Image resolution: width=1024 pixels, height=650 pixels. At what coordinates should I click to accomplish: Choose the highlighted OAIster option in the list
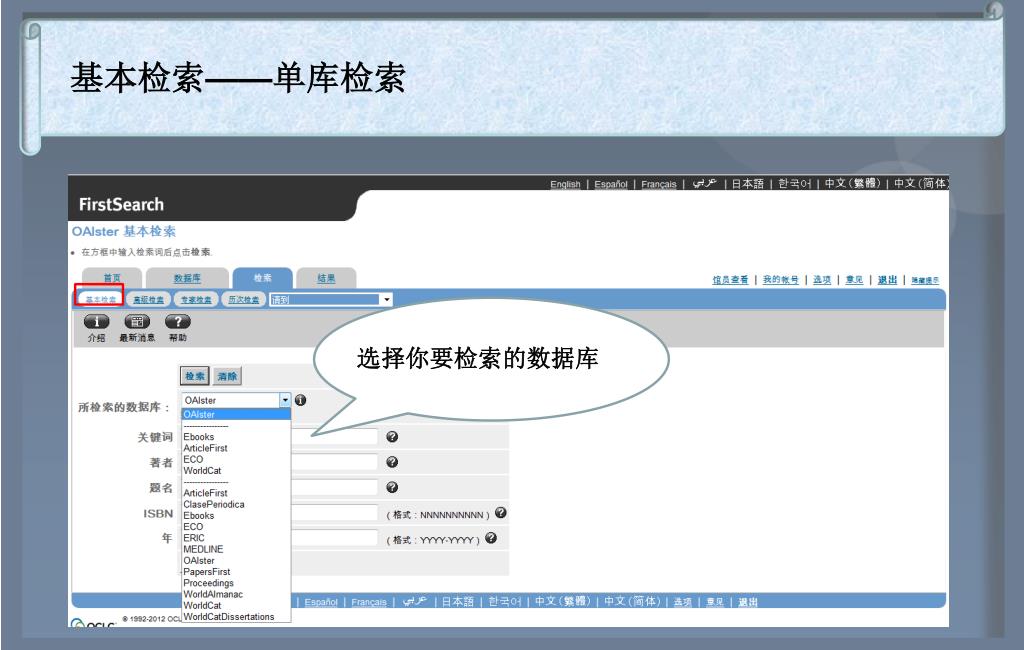(236, 414)
